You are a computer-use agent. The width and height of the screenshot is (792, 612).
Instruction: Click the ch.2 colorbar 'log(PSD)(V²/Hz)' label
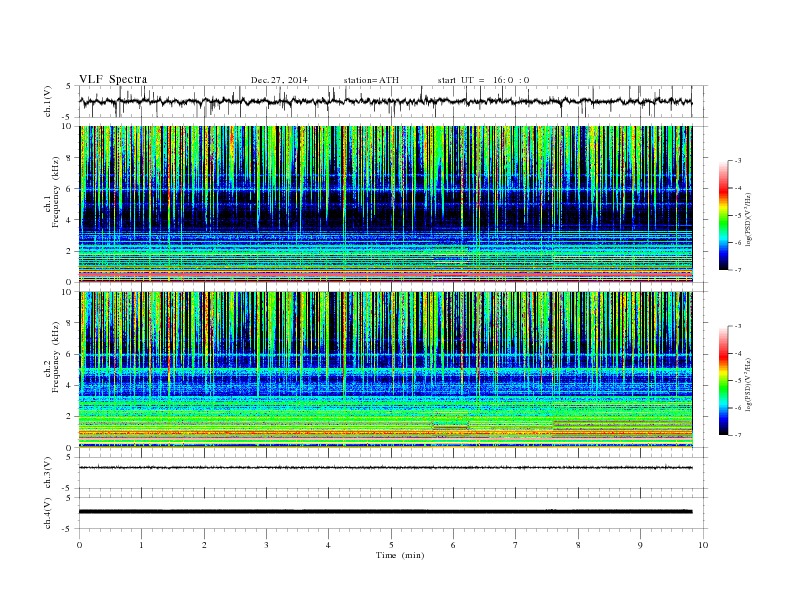748,384
